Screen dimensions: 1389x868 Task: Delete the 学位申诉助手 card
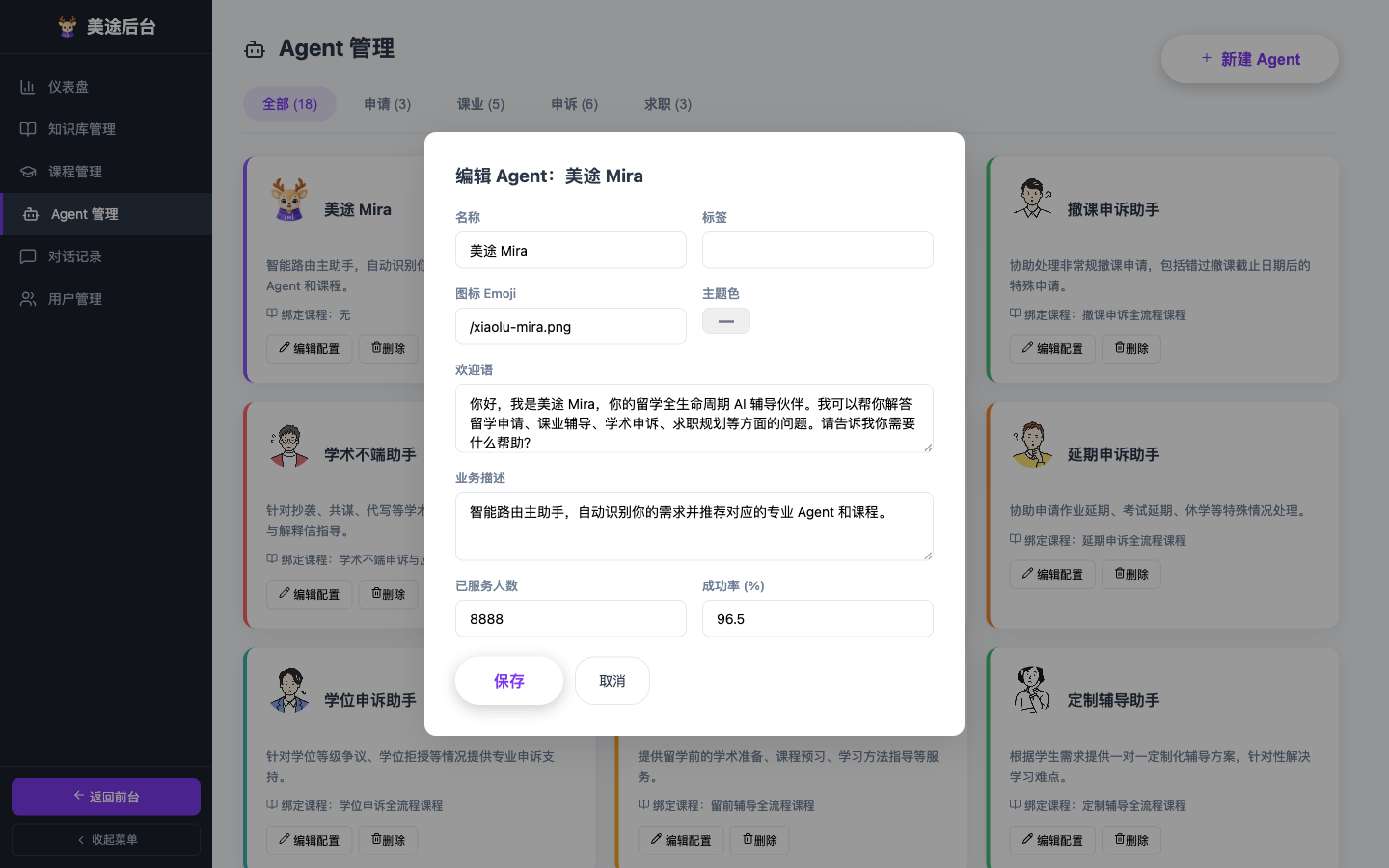click(x=389, y=840)
